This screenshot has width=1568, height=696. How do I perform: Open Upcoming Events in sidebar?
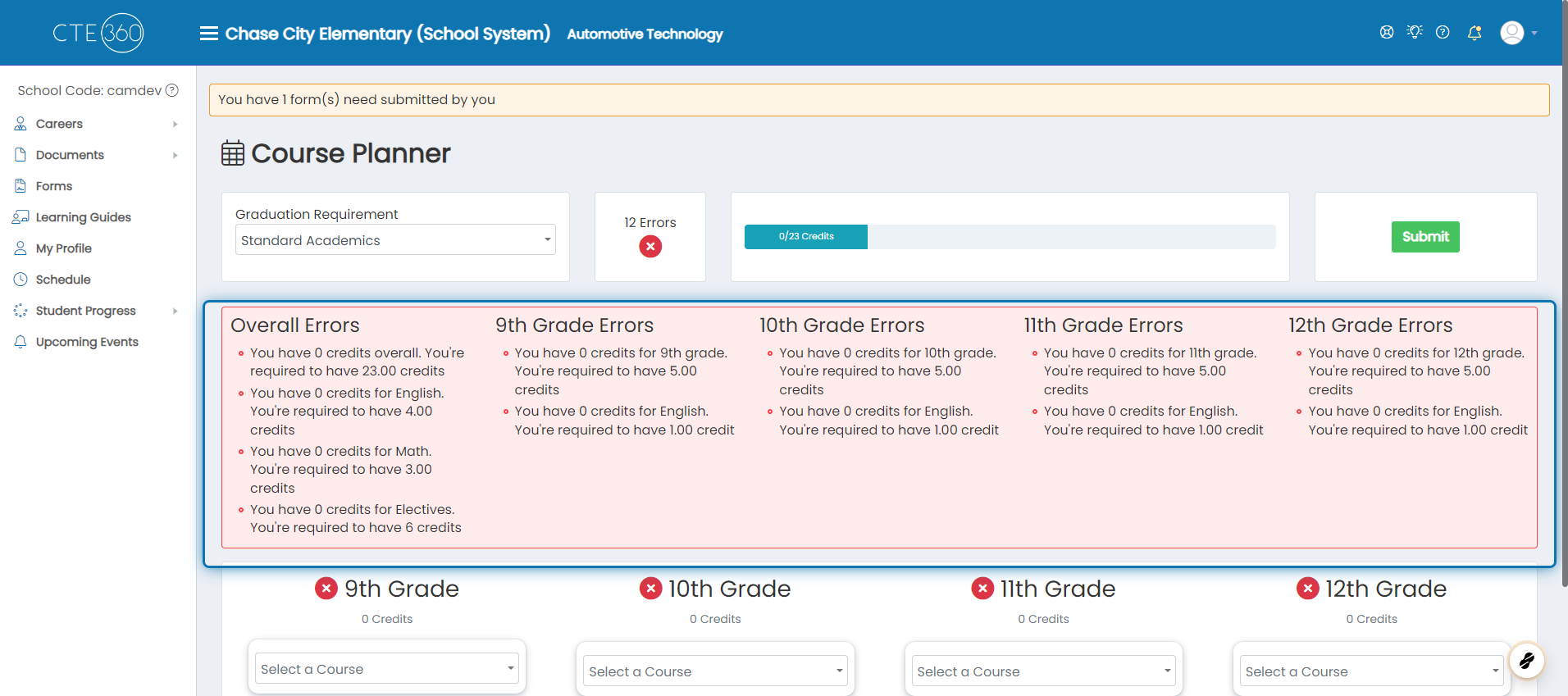[x=87, y=342]
